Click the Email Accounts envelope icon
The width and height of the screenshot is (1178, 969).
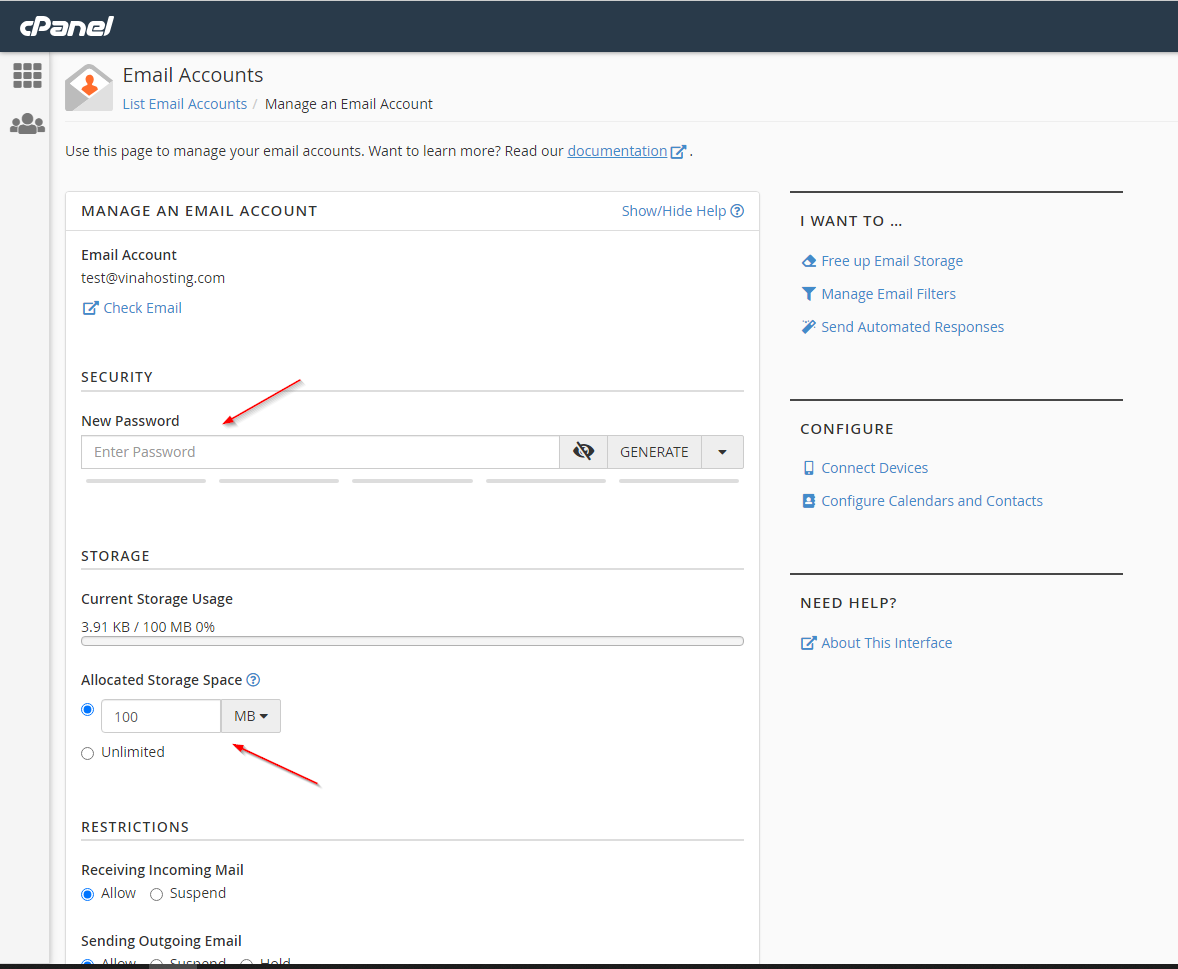click(x=89, y=88)
